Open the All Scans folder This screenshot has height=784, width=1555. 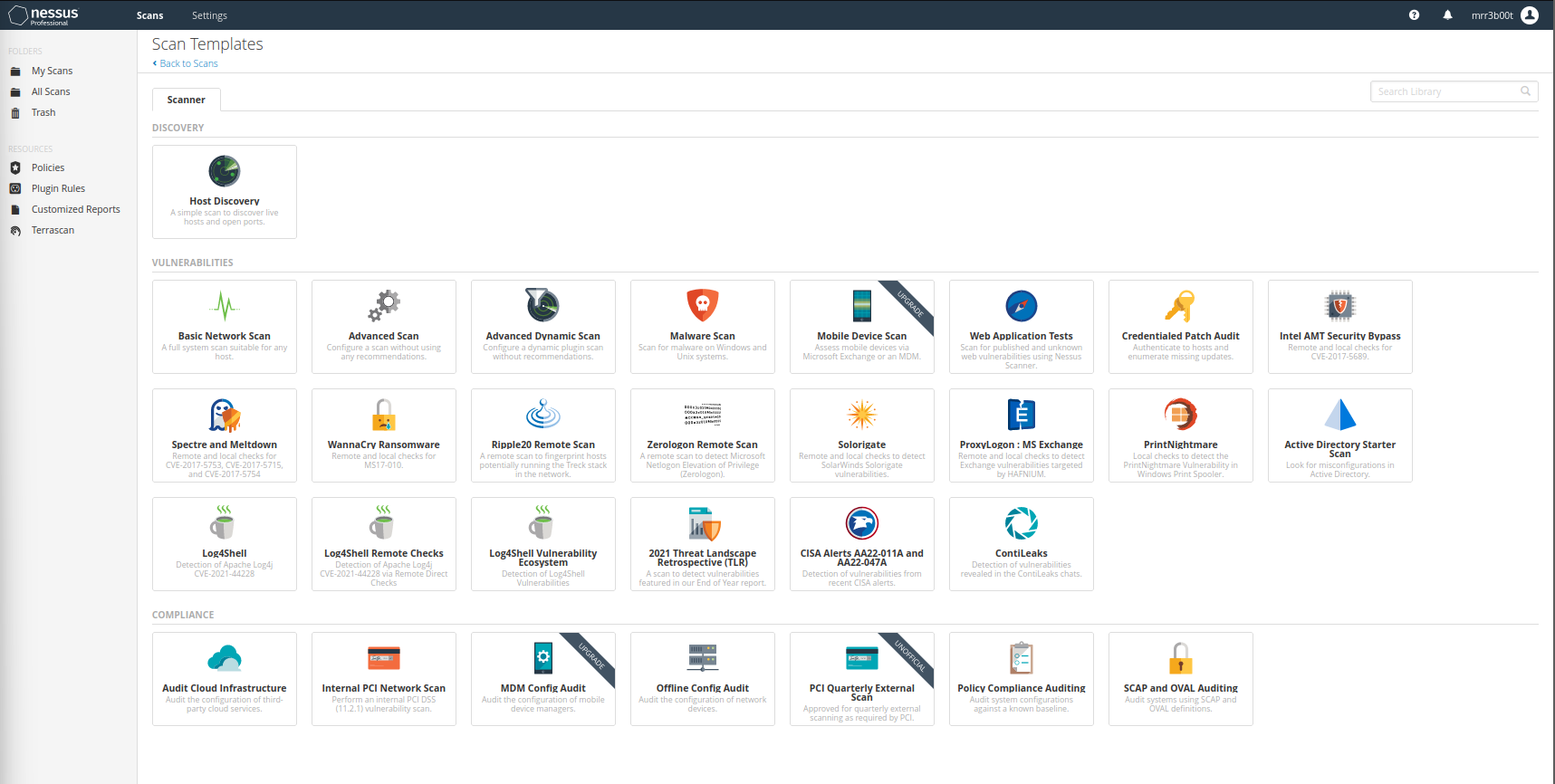click(x=51, y=91)
